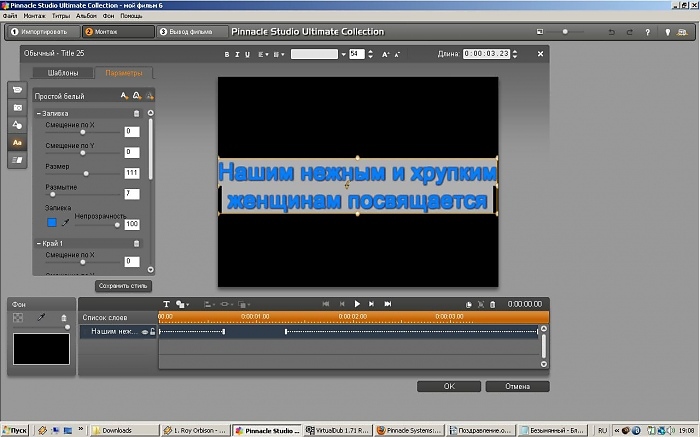
Task: Select the Нашим неж... layer row
Action: click(x=118, y=331)
